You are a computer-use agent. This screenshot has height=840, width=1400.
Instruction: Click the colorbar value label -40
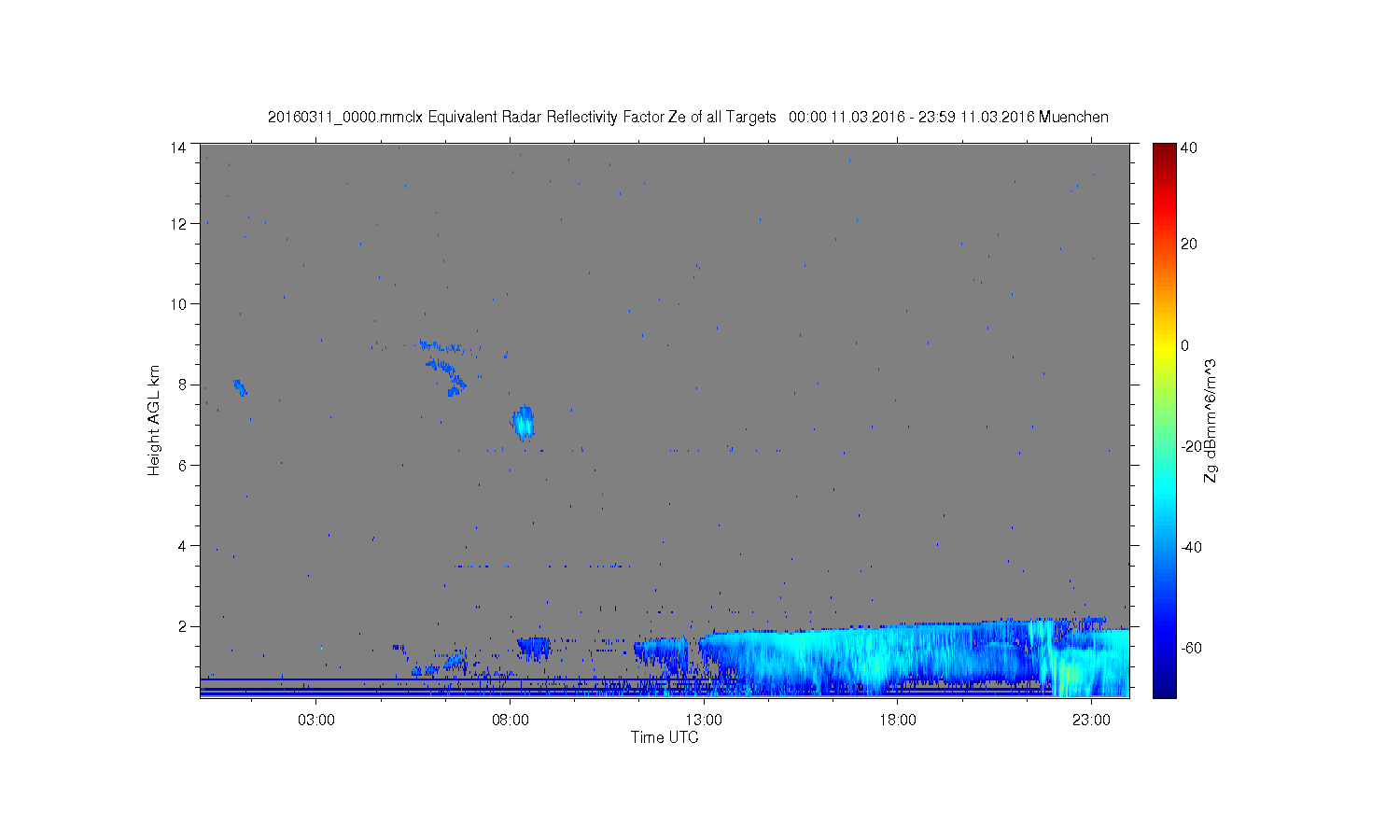pos(1191,547)
